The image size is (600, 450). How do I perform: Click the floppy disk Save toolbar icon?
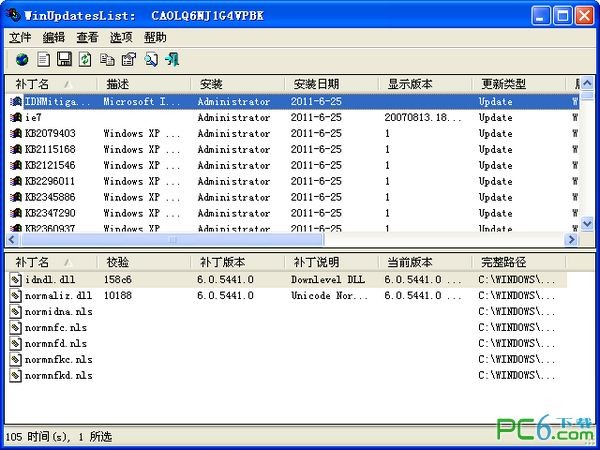point(64,60)
